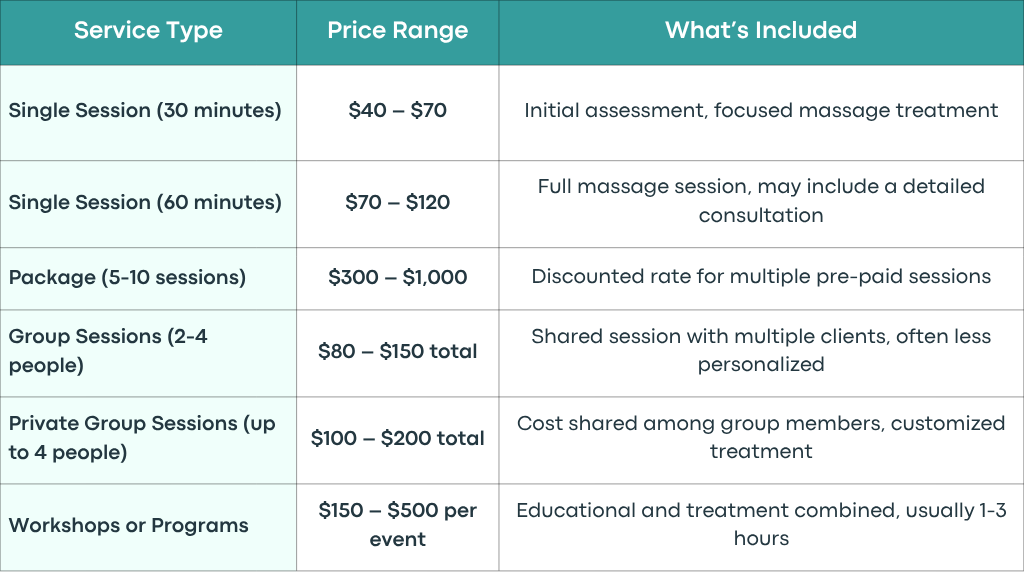Click the $70 – $120 price cell

[398, 204]
